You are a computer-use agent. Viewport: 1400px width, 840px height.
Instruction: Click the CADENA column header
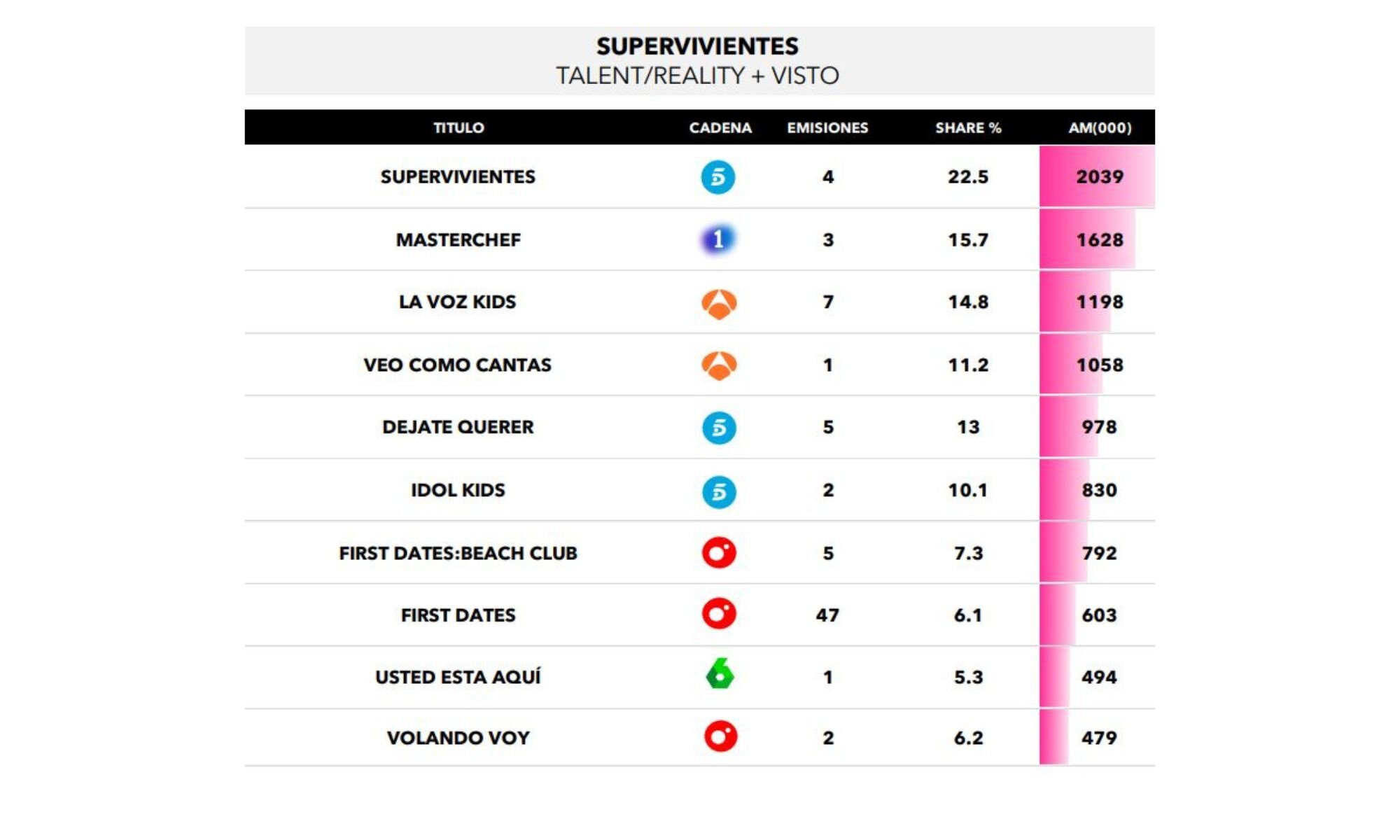pos(720,128)
